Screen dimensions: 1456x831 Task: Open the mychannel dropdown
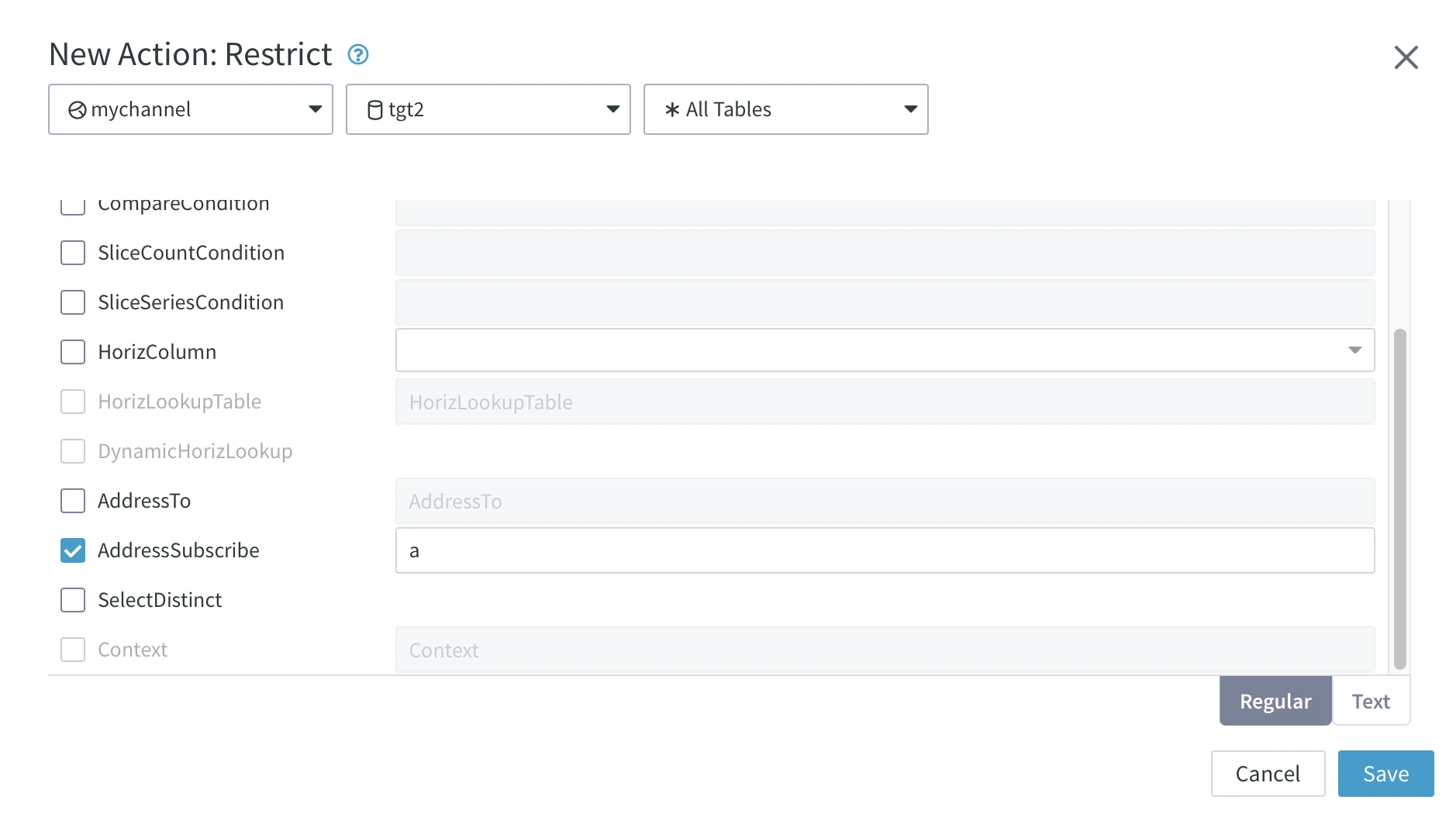[315, 109]
